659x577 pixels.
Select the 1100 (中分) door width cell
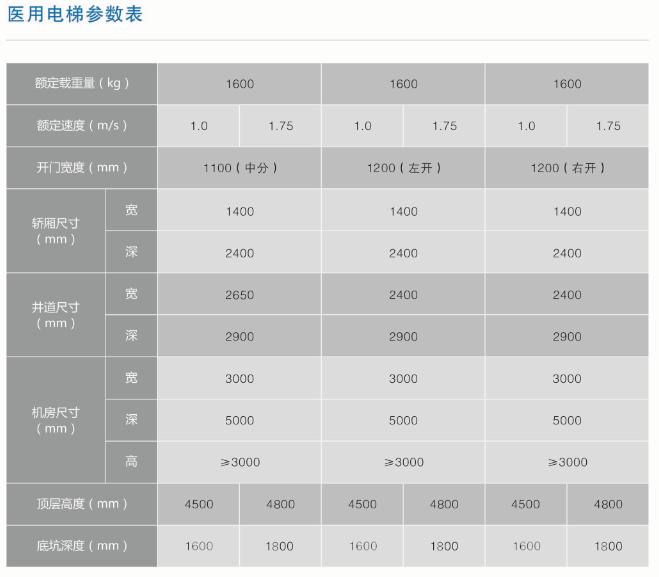239,168
